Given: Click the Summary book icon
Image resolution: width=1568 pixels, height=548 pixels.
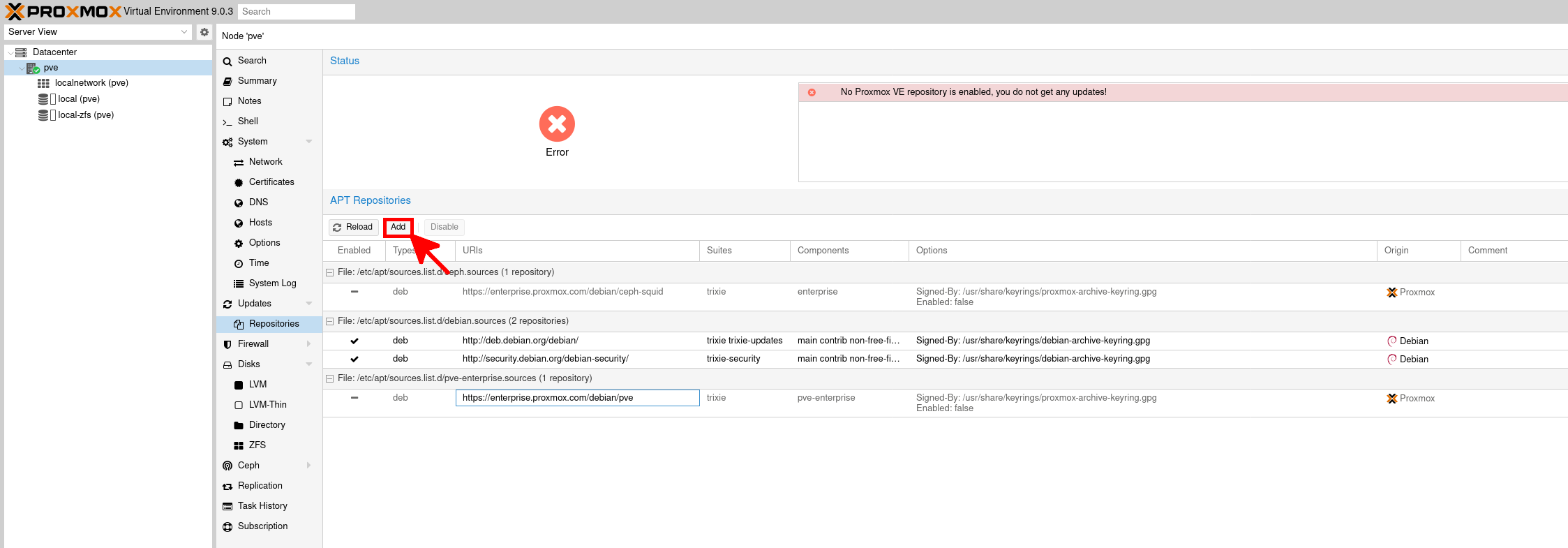Looking at the screenshot, I should tap(227, 82).
